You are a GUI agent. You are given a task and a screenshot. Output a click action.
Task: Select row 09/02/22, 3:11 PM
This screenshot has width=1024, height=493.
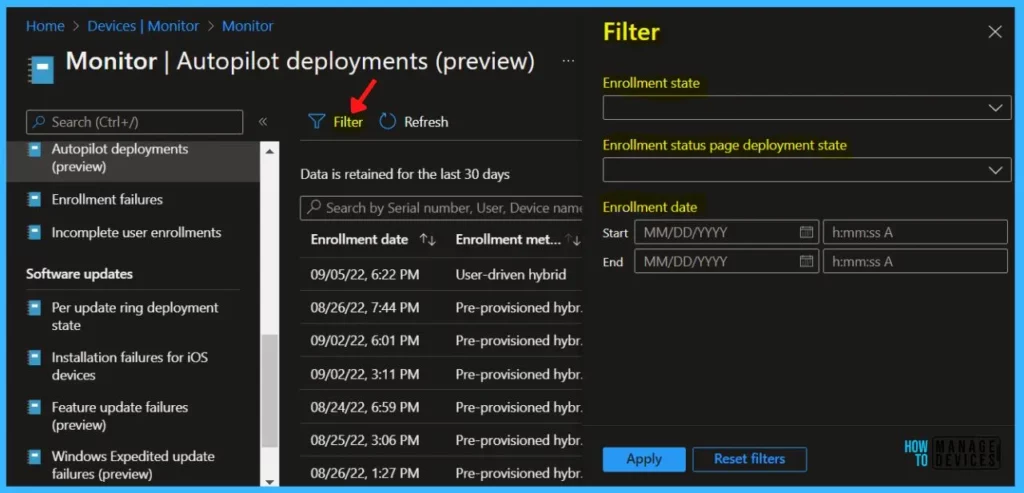[x=441, y=374]
